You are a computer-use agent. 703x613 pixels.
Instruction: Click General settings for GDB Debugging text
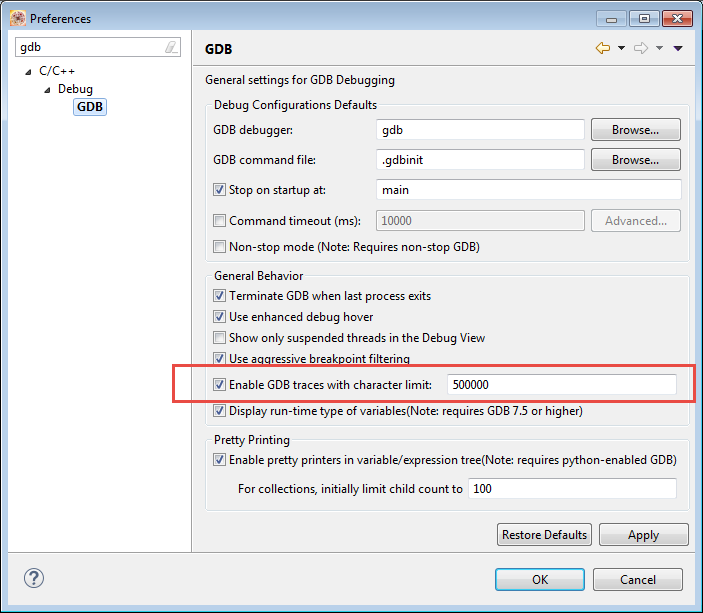click(300, 80)
